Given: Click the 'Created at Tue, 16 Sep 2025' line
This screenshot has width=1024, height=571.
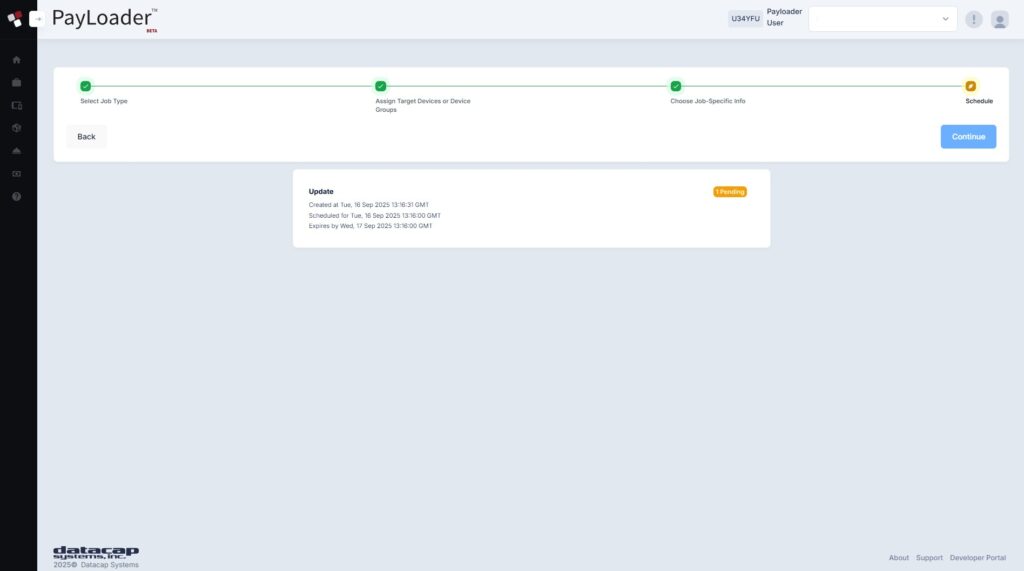Looking at the screenshot, I should [x=368, y=204].
